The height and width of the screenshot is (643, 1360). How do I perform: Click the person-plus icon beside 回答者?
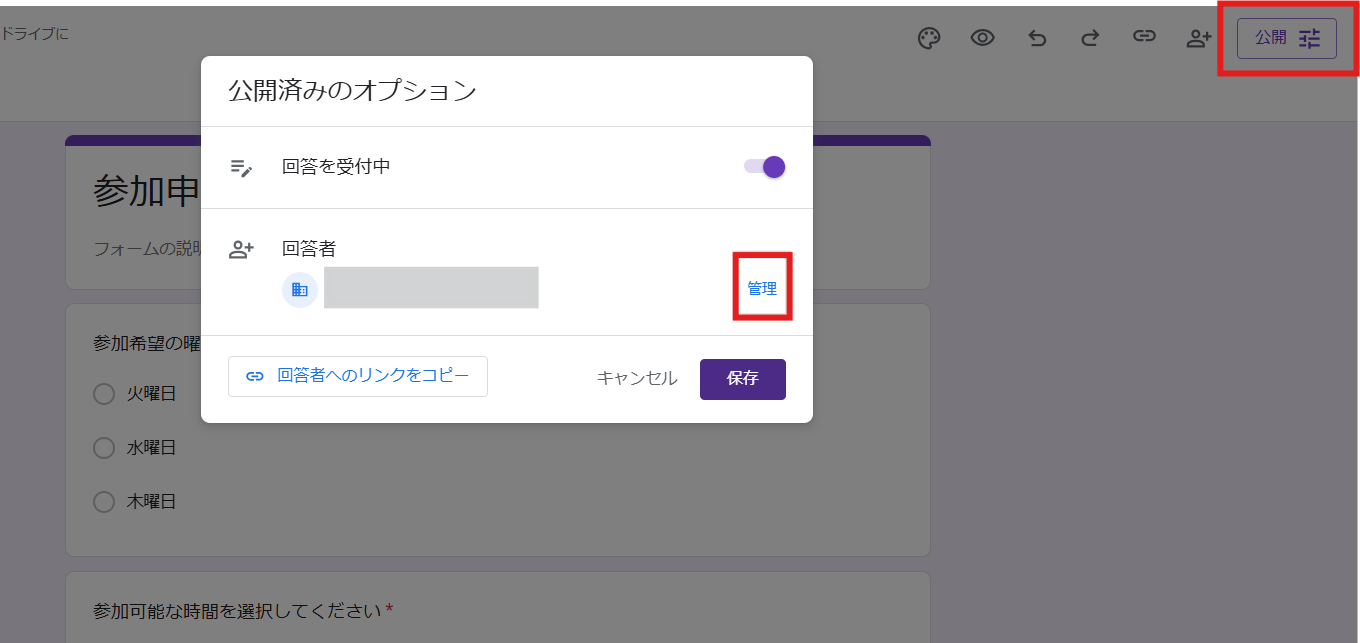click(x=242, y=250)
